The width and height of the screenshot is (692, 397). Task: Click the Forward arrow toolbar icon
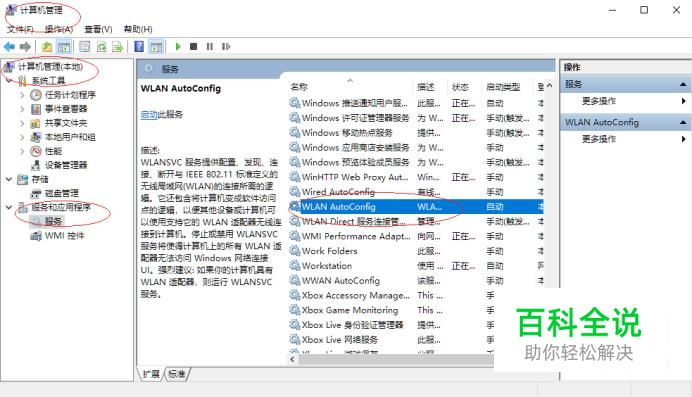tap(25, 46)
